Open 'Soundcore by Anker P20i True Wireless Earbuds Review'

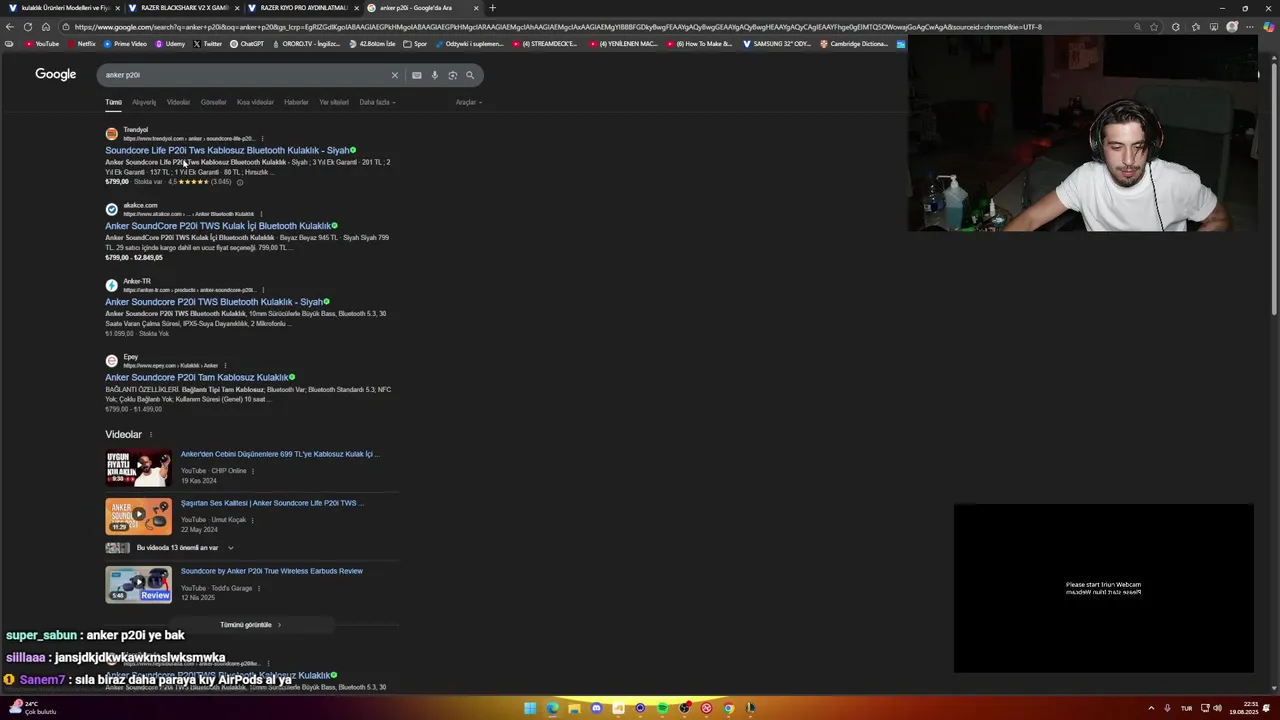[272, 571]
